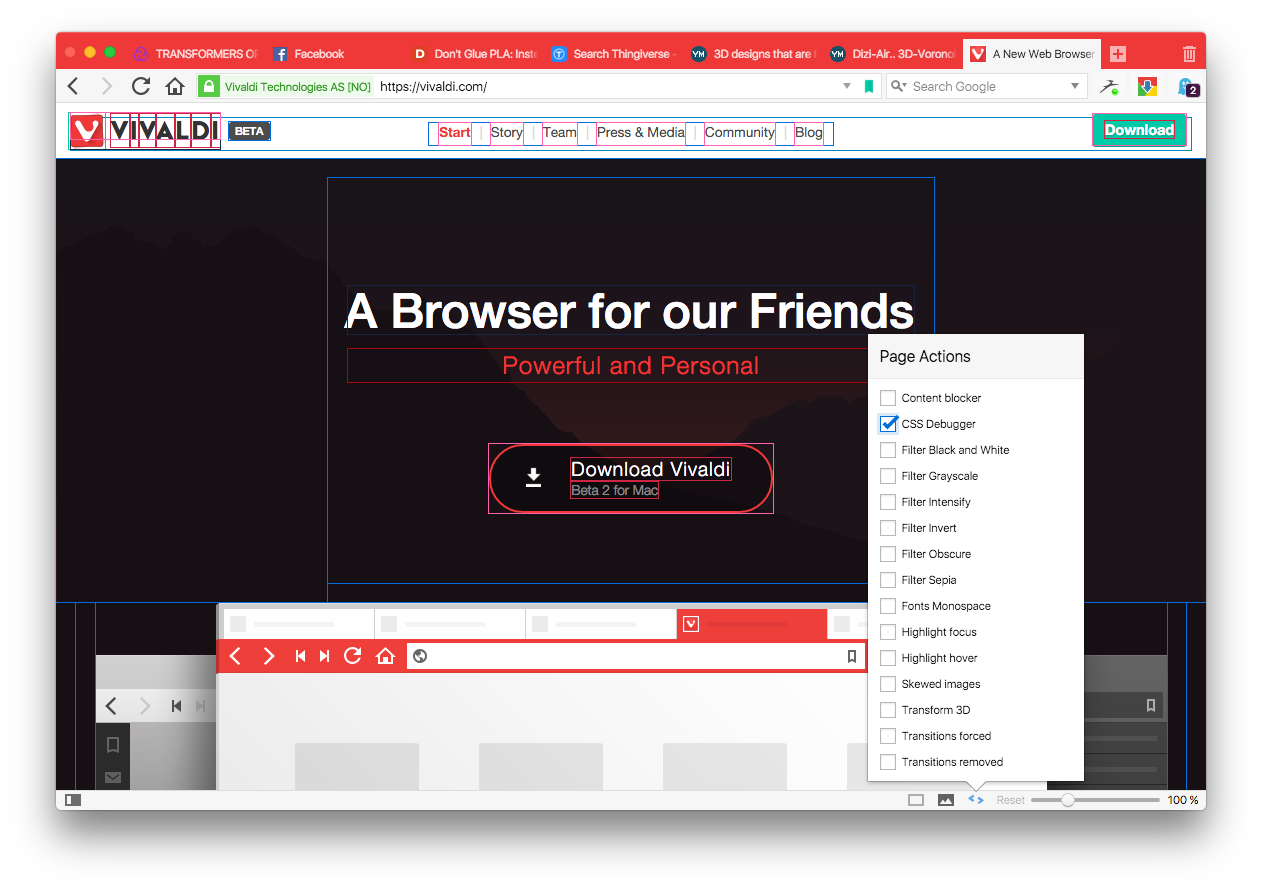Open the search engine selector dropdown
Viewport: 1262px width, 890px height.
(898, 87)
